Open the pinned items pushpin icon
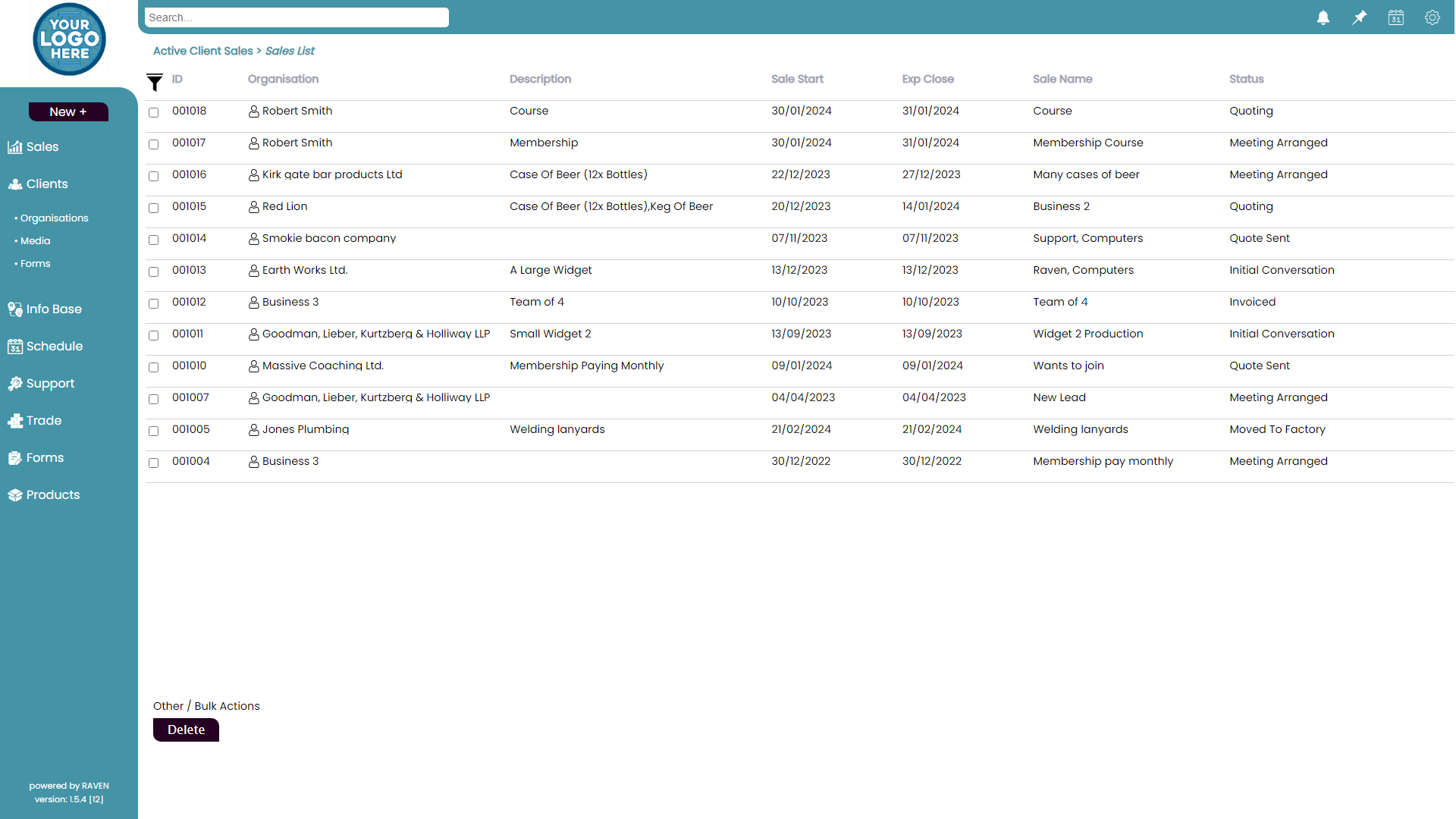Viewport: 1456px width, 819px height. tap(1359, 17)
